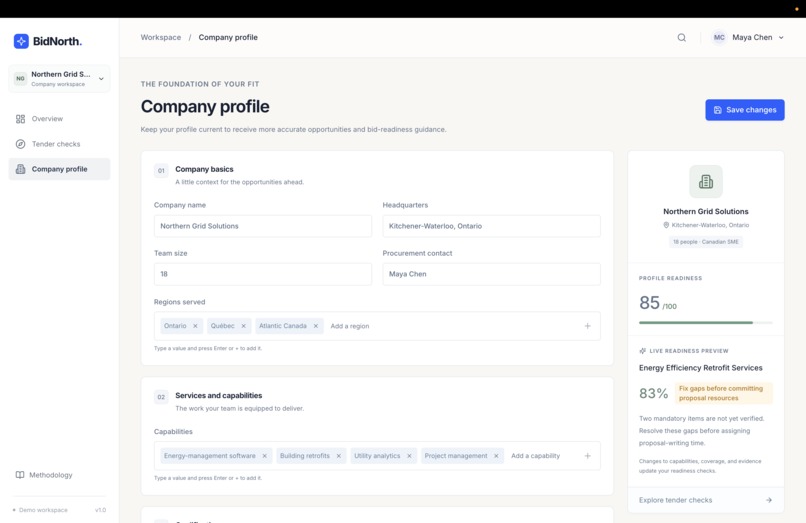Click the Company name input field
The width and height of the screenshot is (806, 523).
(263, 226)
